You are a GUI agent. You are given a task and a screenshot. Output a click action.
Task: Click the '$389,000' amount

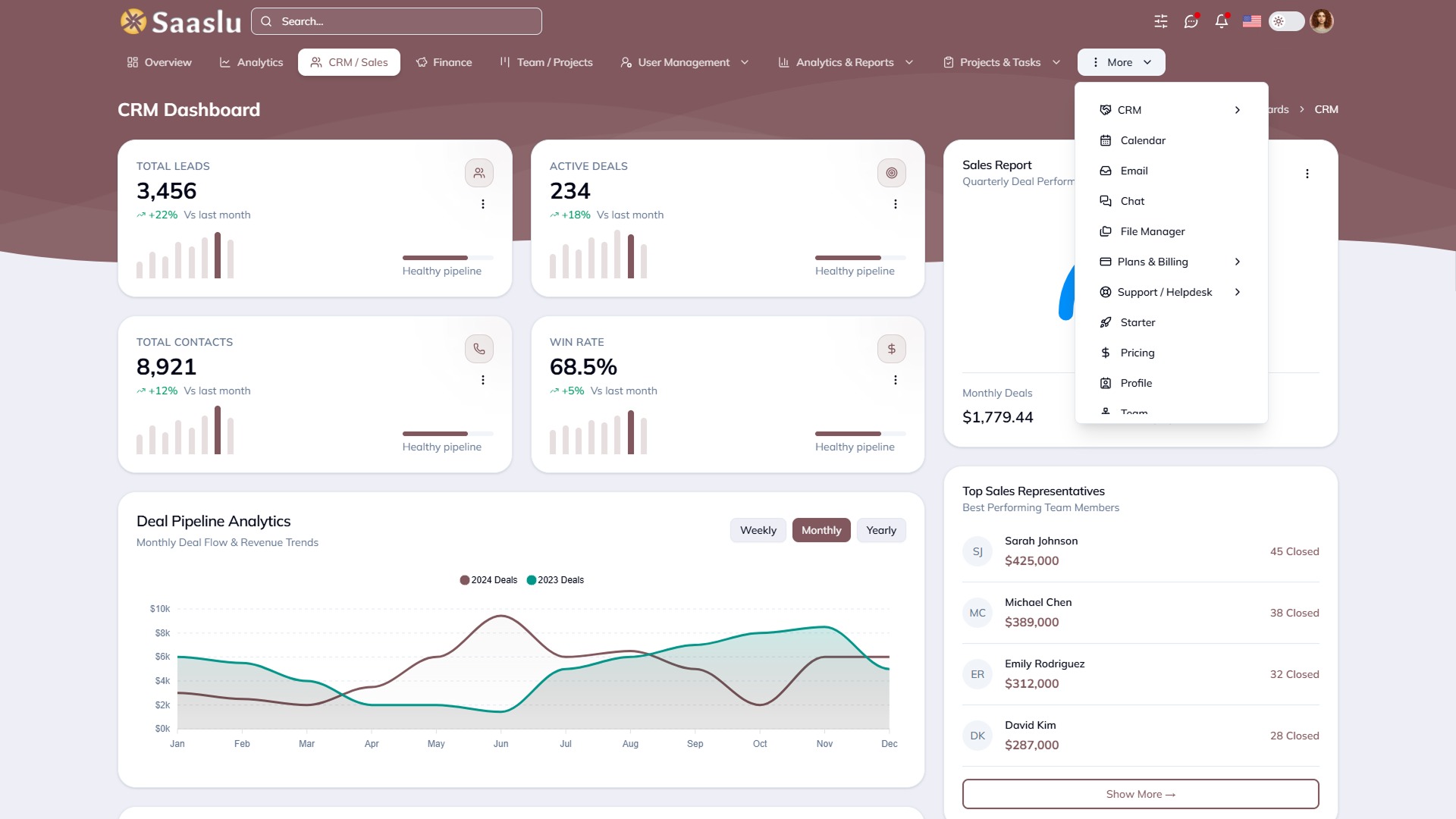(x=1032, y=622)
